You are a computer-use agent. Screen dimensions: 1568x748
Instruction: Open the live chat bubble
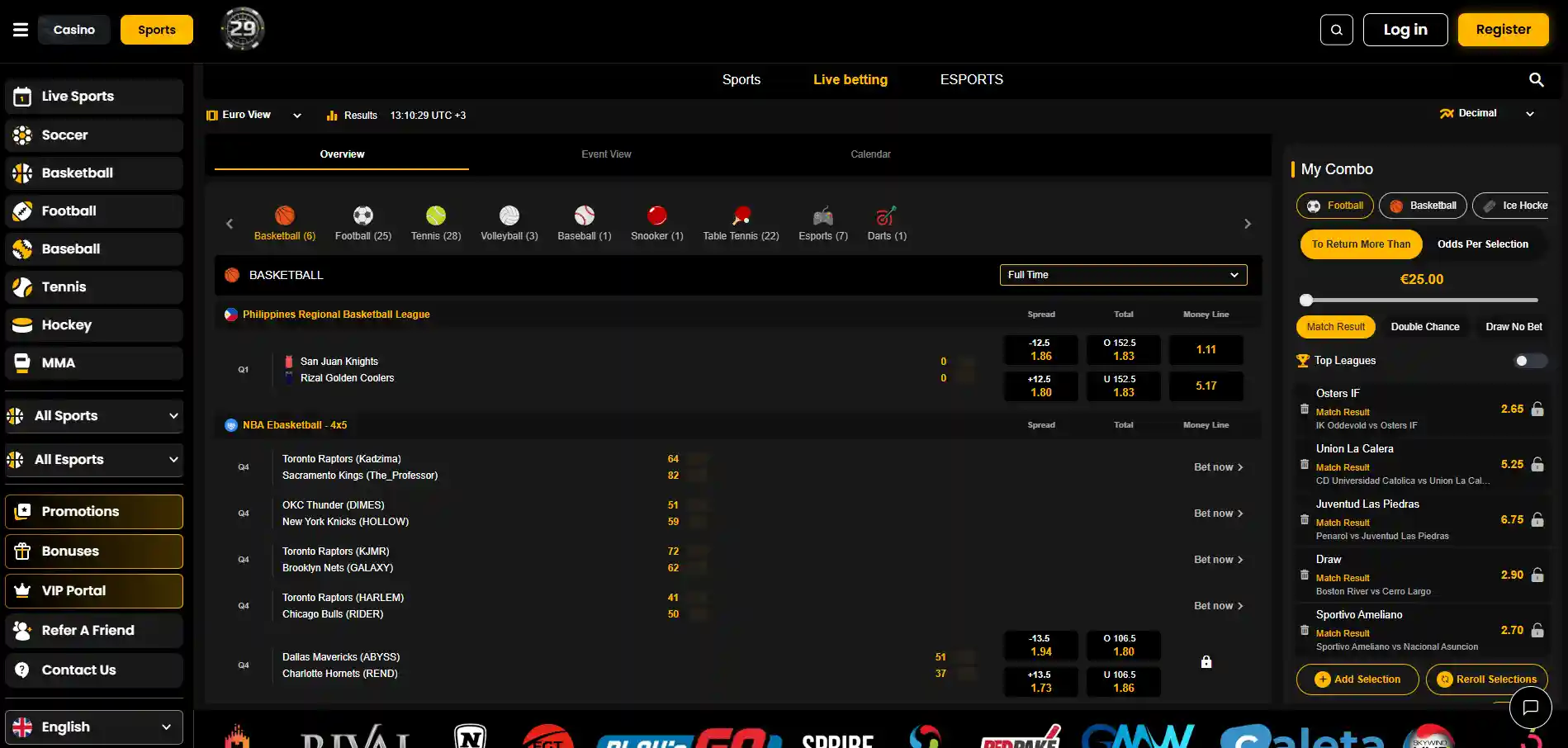point(1530,707)
